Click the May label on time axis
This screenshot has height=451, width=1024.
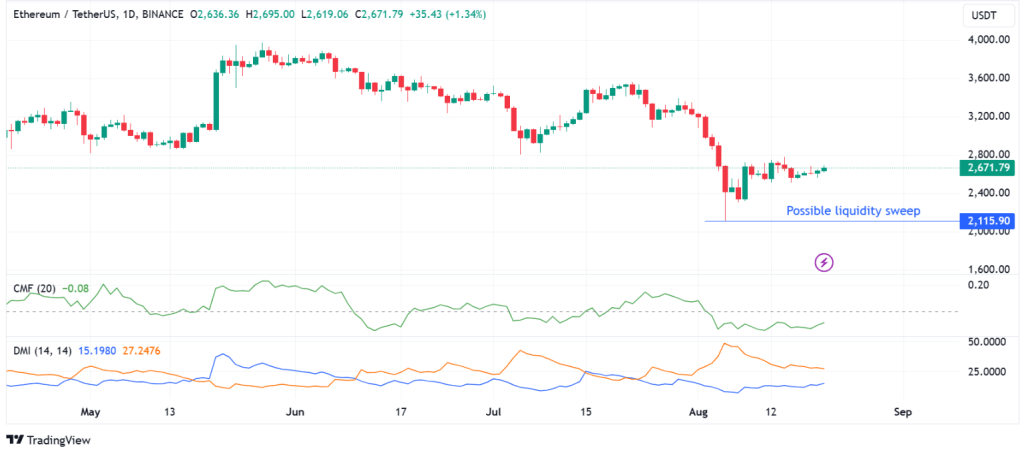pos(89,412)
